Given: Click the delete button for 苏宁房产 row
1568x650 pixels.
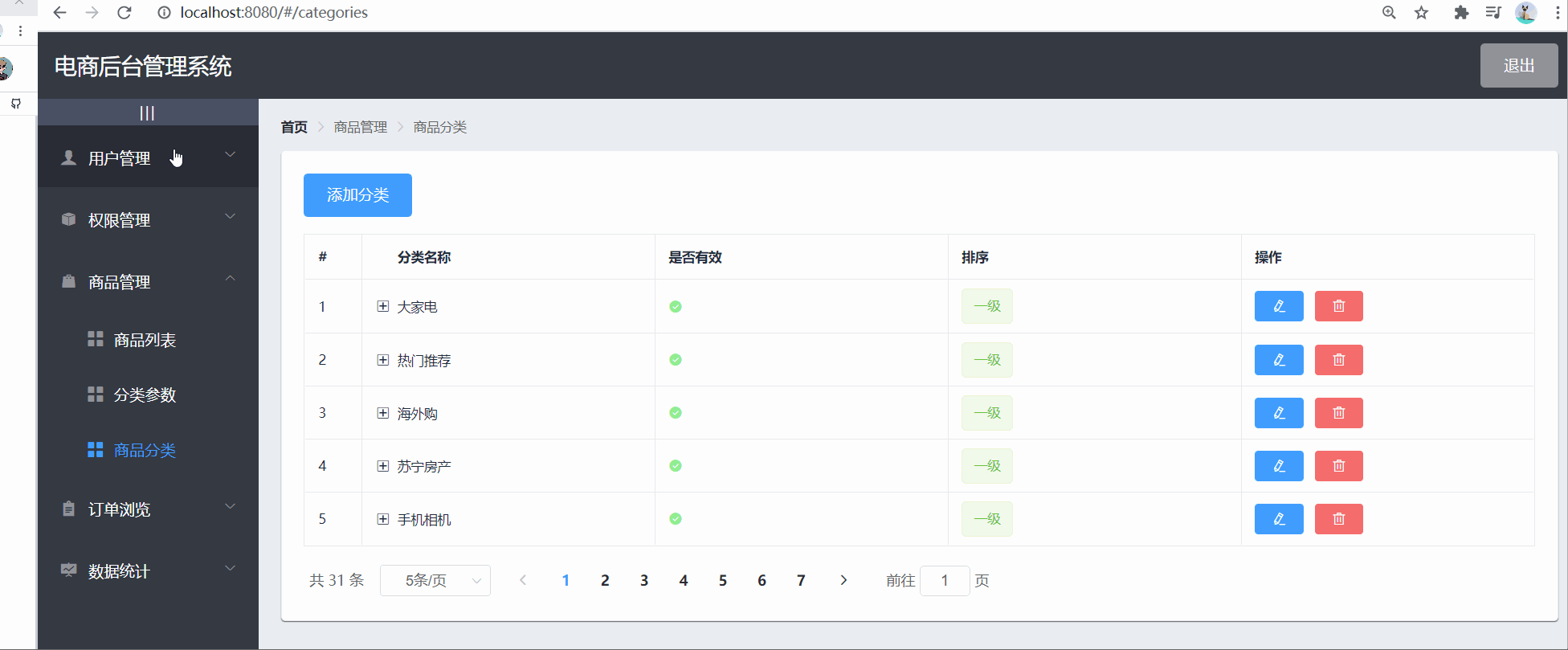Looking at the screenshot, I should click(1339, 466).
